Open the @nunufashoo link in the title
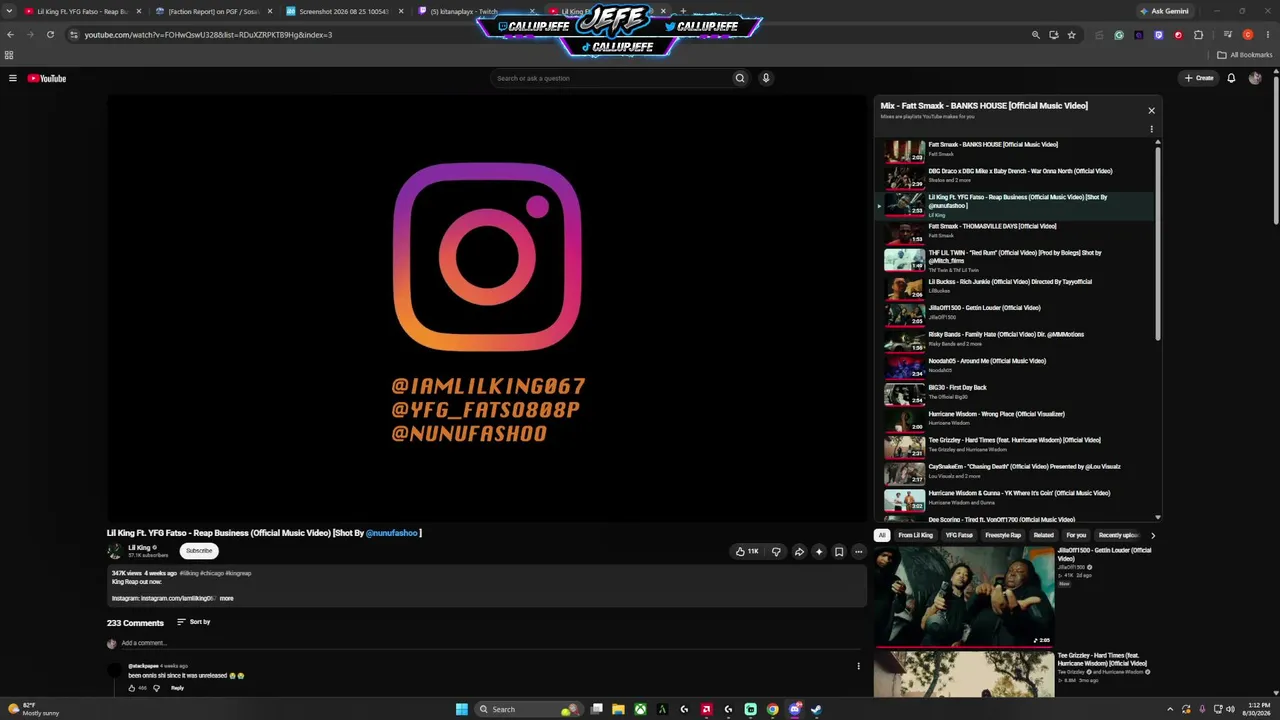This screenshot has height=720, width=1280. (x=391, y=533)
